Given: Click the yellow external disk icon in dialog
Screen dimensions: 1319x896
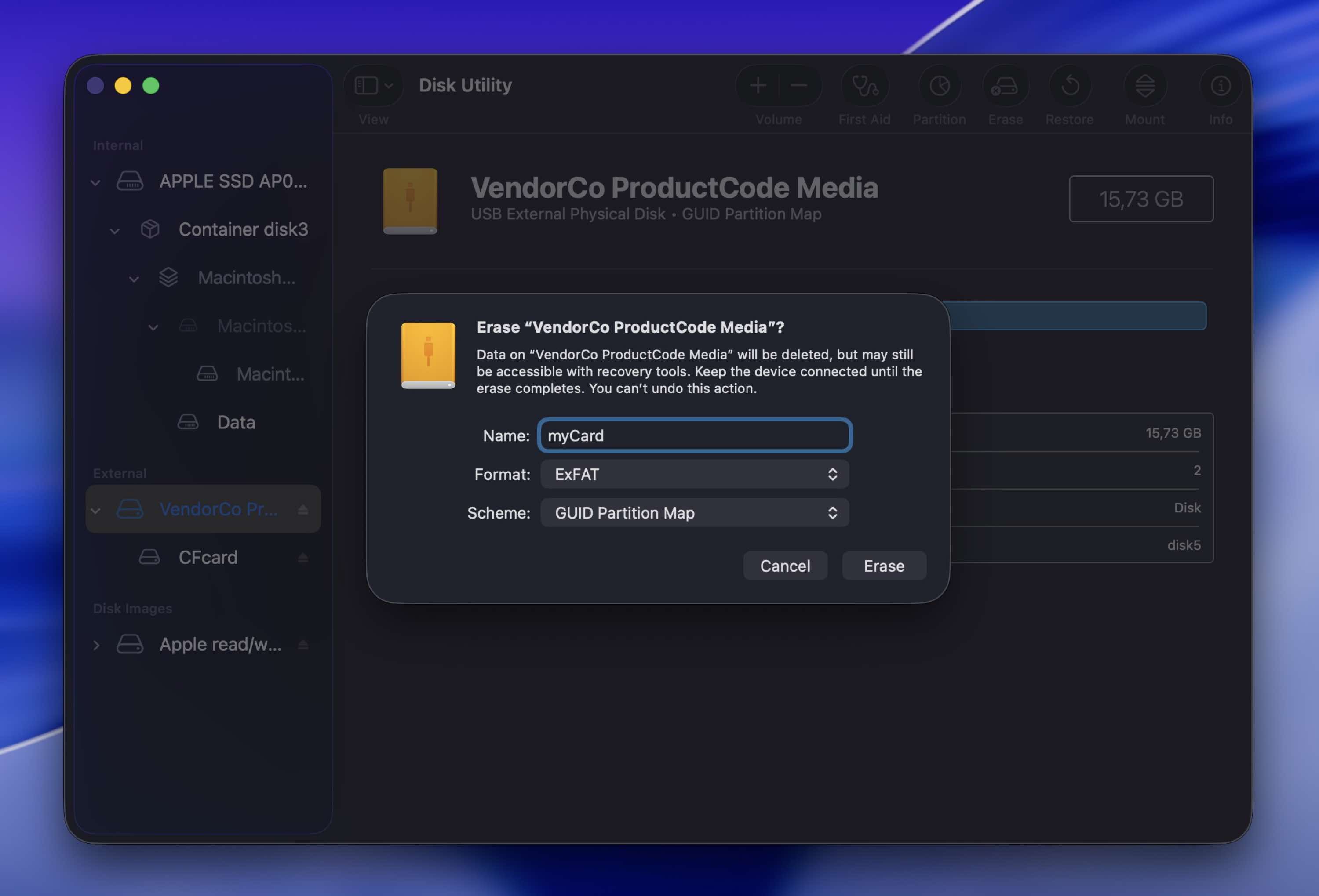Looking at the screenshot, I should click(x=428, y=355).
